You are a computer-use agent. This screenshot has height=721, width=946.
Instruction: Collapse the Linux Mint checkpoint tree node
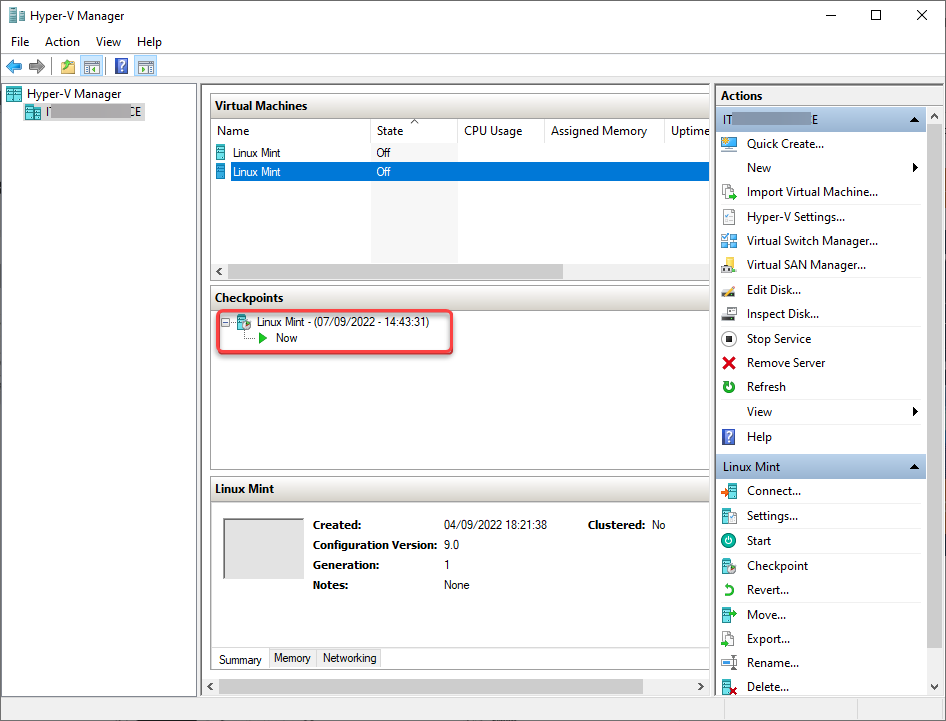click(225, 322)
